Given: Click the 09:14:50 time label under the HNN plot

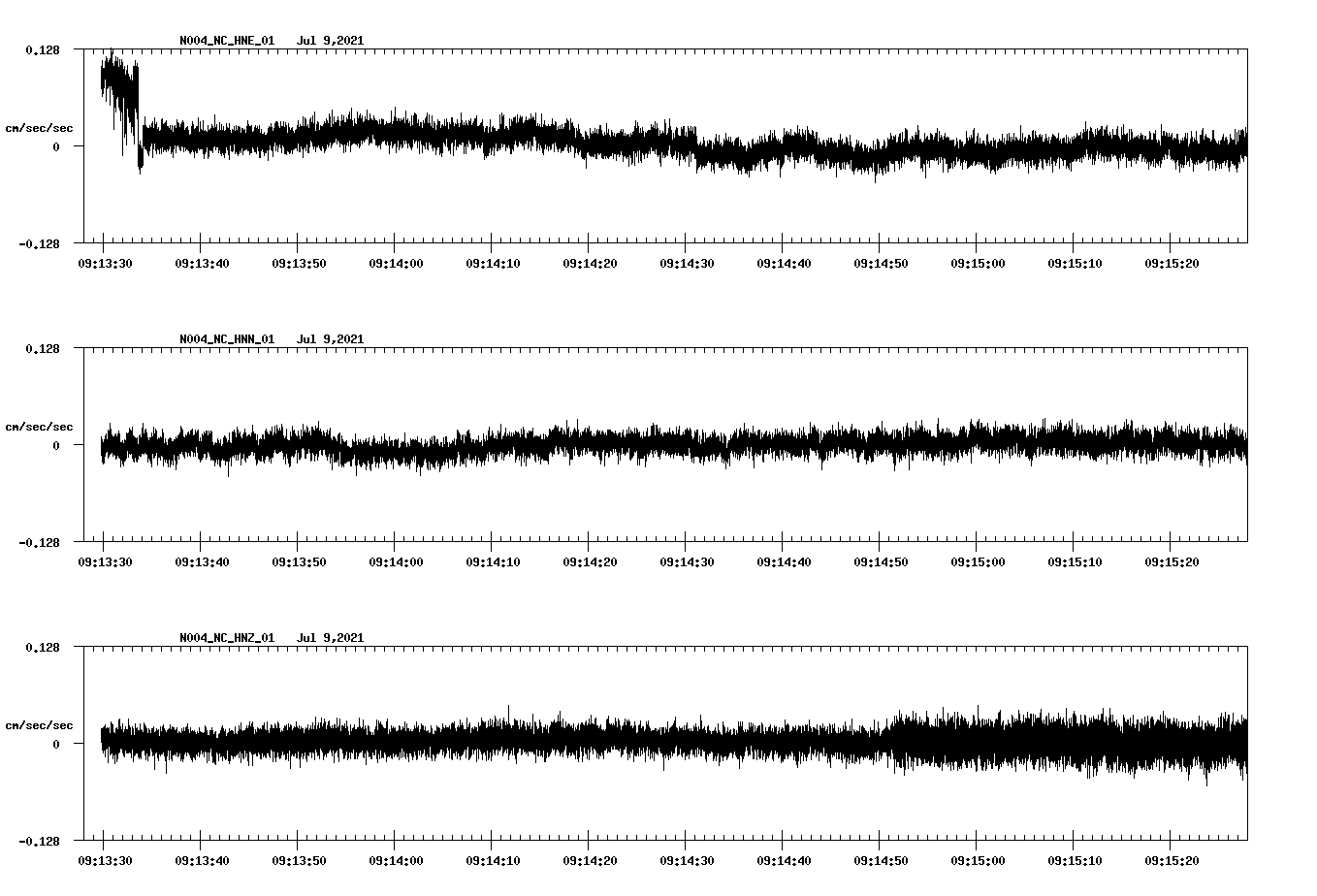Looking at the screenshot, I should point(881,561).
